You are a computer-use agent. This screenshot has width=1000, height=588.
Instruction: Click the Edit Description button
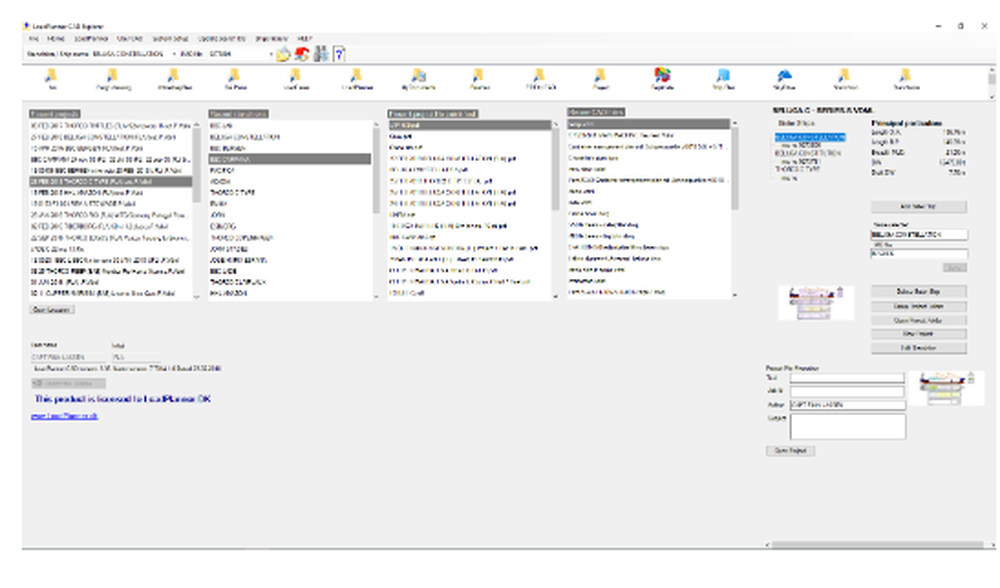pyautogui.click(x=918, y=348)
